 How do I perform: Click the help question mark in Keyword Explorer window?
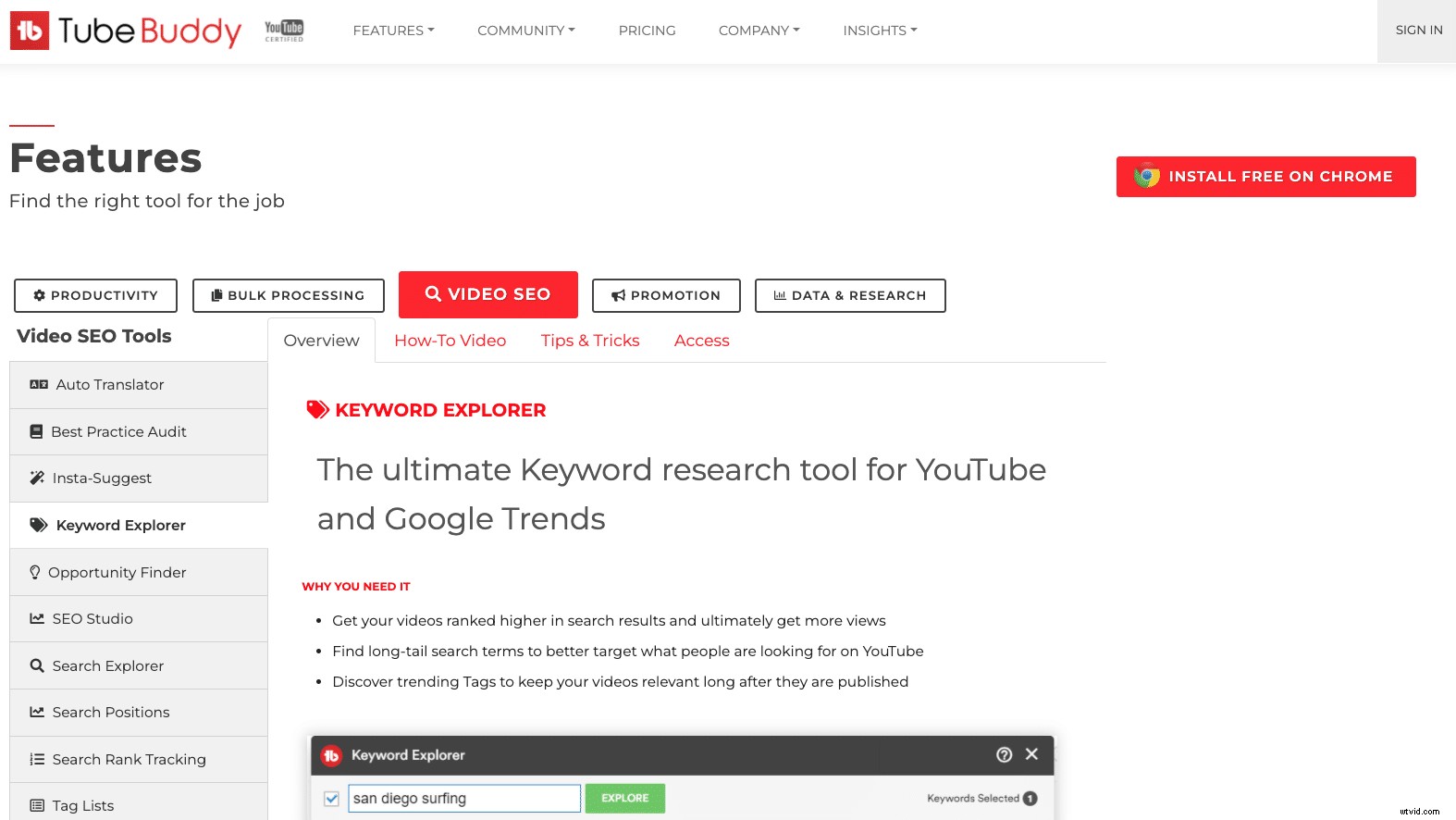pos(1004,754)
